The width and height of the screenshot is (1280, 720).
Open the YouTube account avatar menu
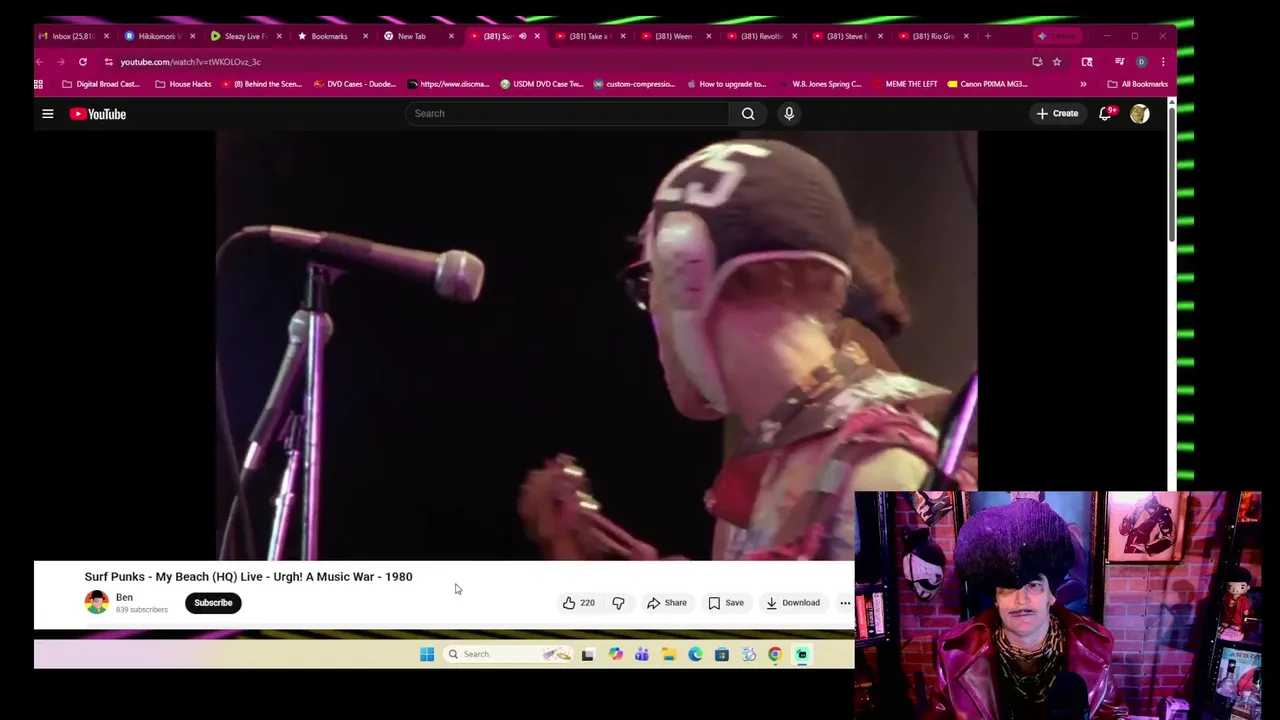1139,114
